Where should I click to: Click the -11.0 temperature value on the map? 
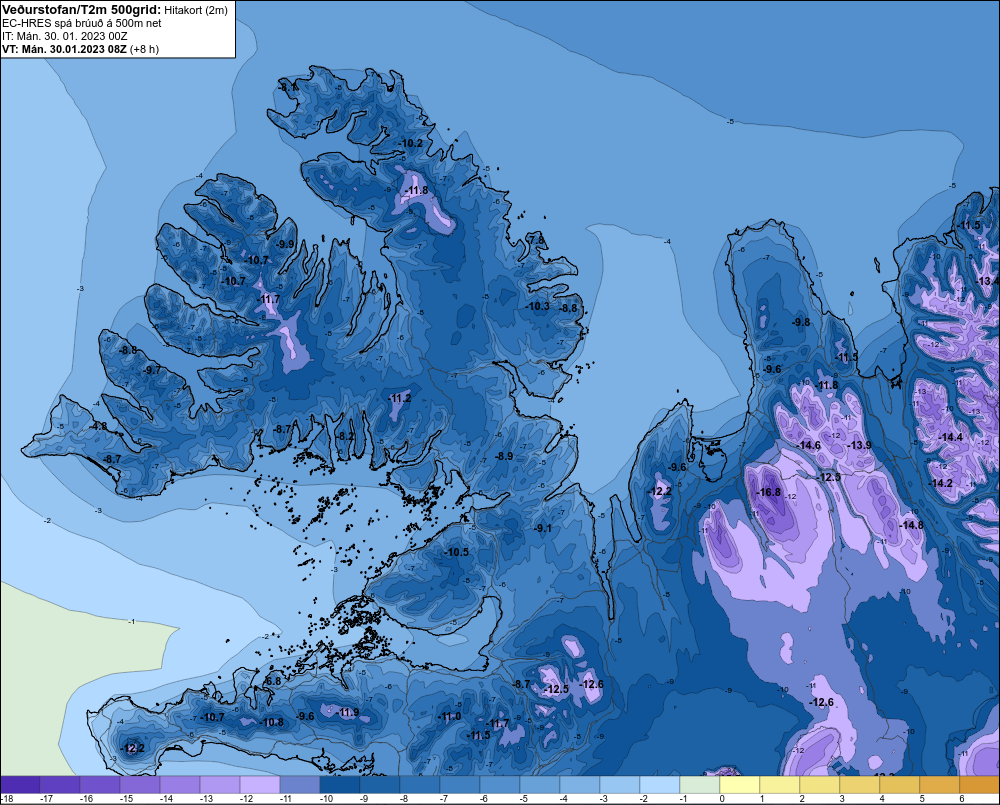click(449, 716)
